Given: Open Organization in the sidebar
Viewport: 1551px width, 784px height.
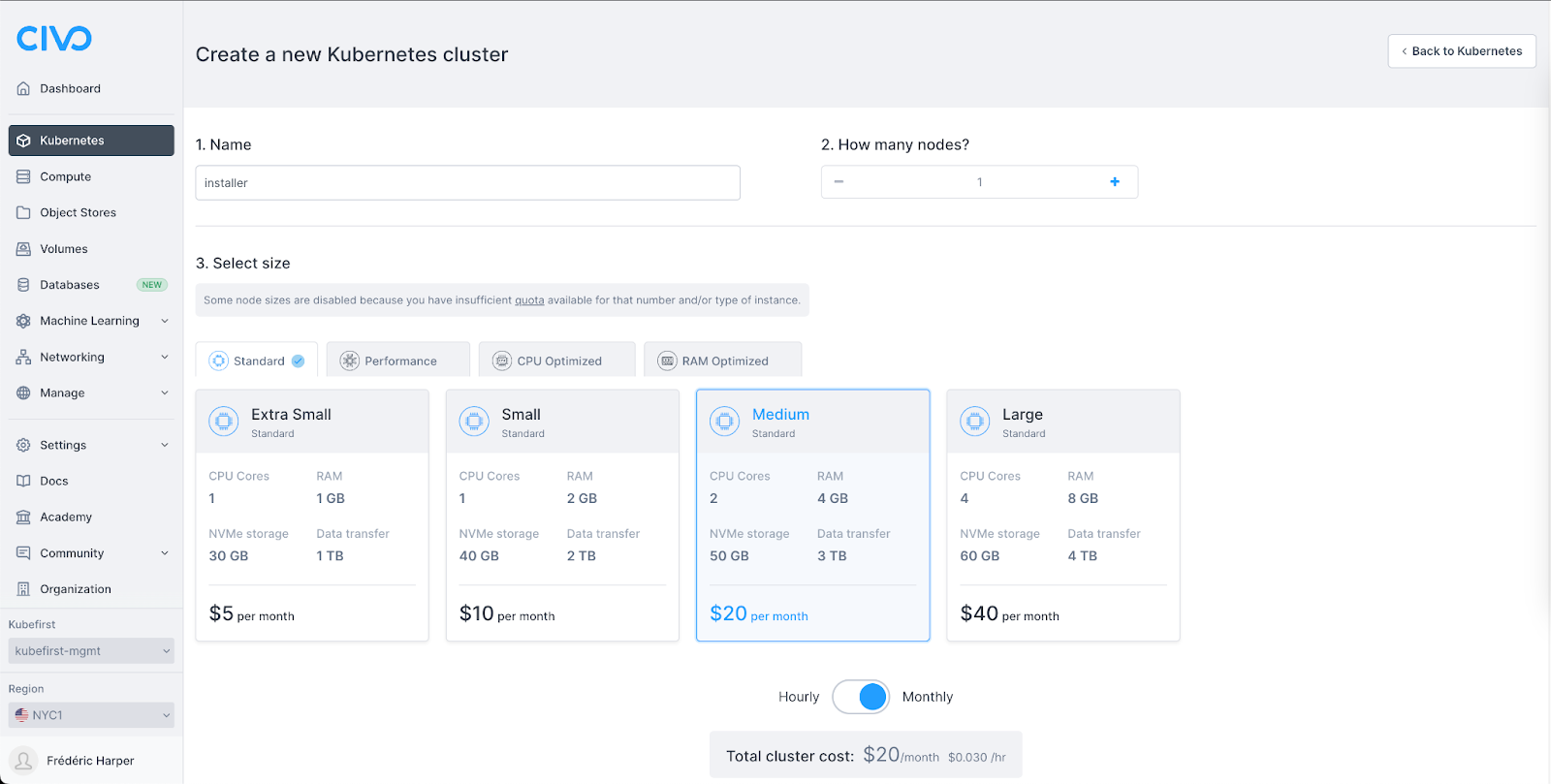Looking at the screenshot, I should tap(91, 589).
